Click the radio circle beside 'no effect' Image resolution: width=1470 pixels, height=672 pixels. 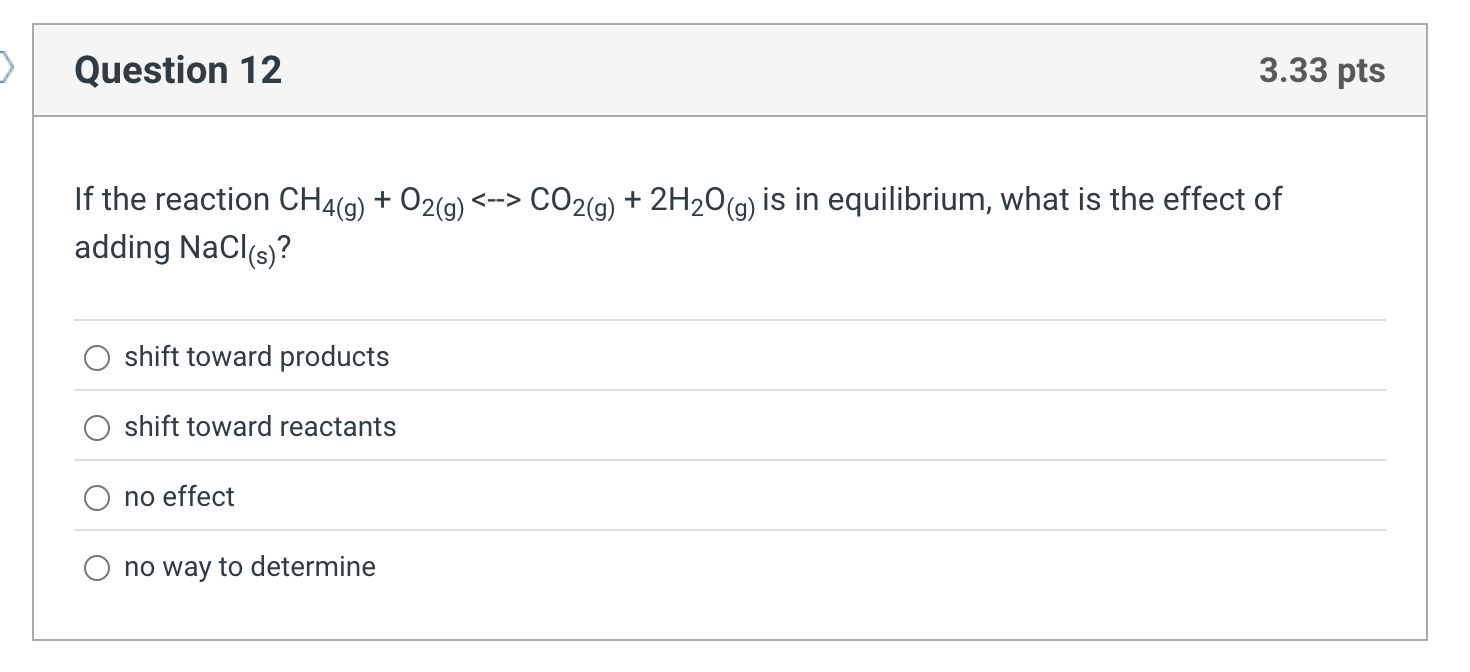[97, 497]
